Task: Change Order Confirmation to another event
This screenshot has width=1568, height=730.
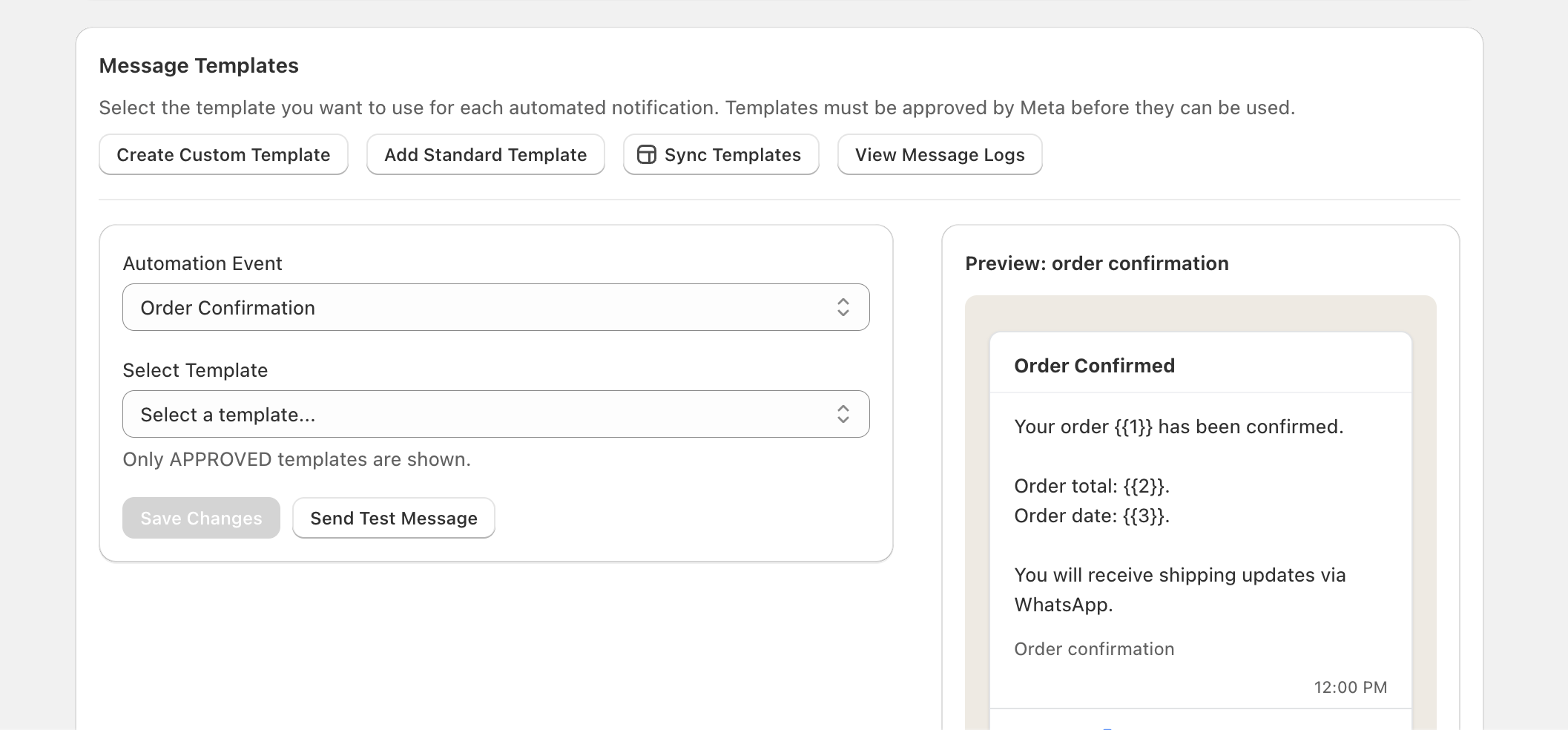Action: coord(495,306)
